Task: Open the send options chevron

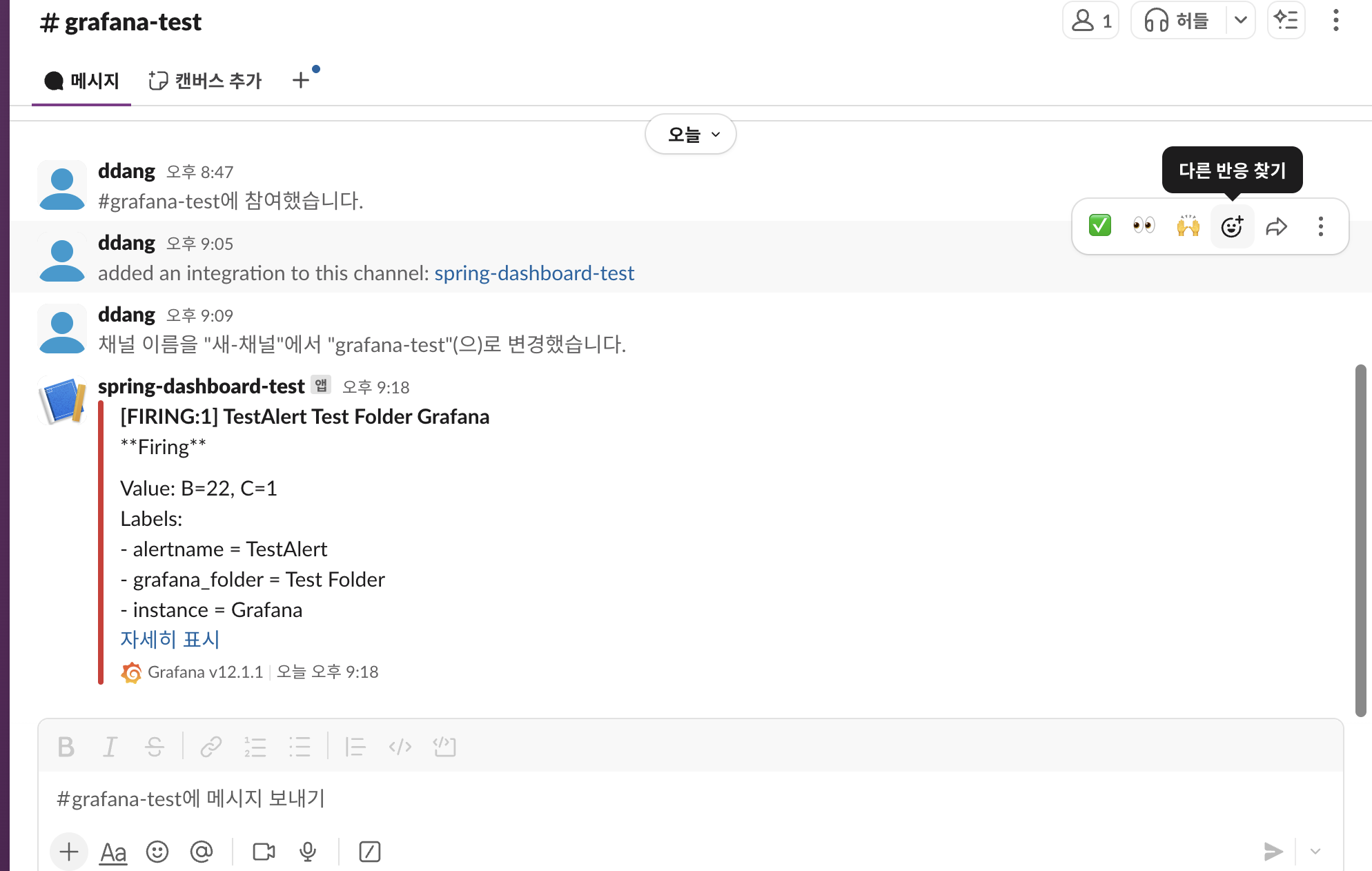Action: point(1315,852)
